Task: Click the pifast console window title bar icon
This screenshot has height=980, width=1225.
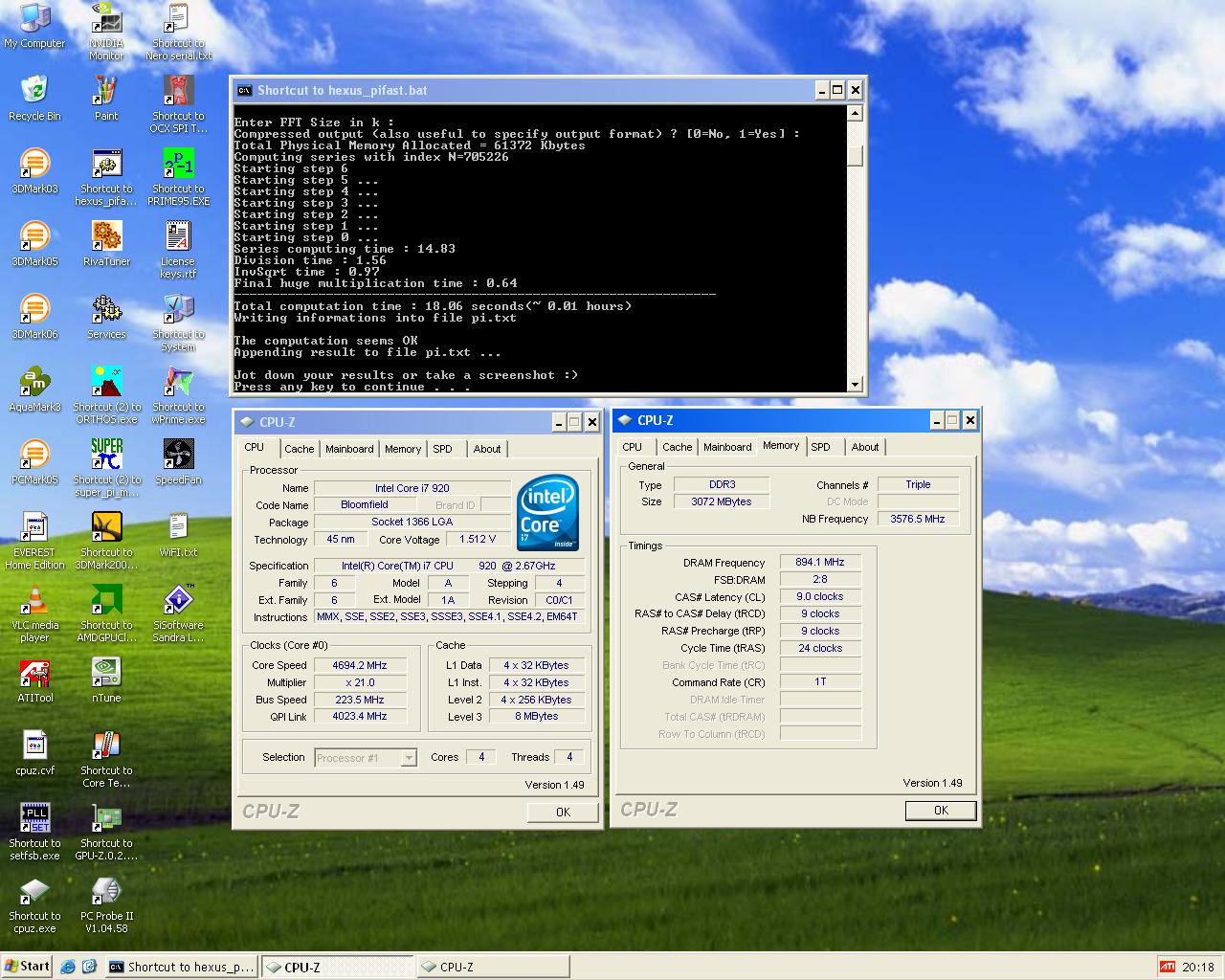Action: tap(244, 90)
